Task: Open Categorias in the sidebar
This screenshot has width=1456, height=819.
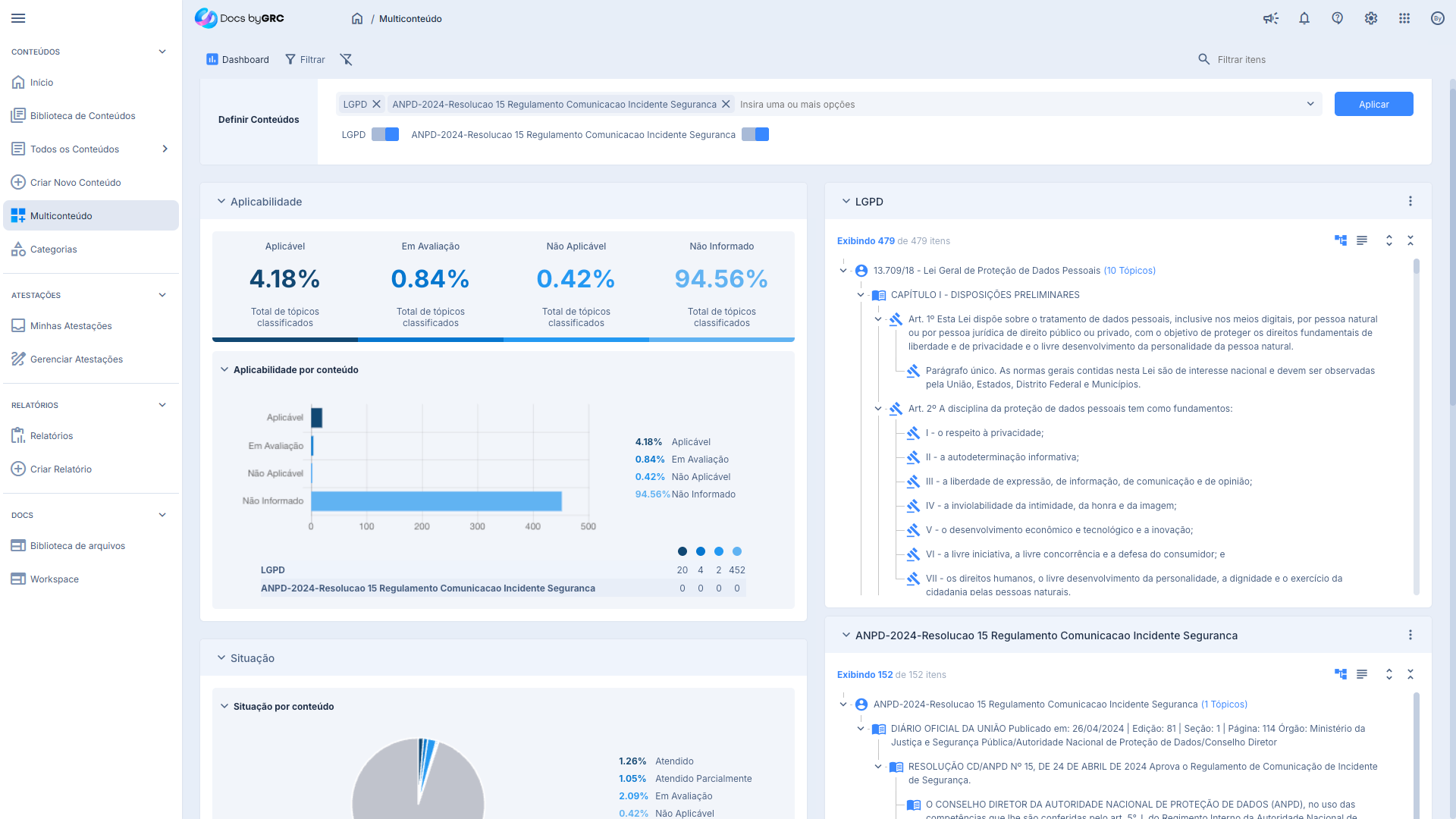Action: pos(53,249)
